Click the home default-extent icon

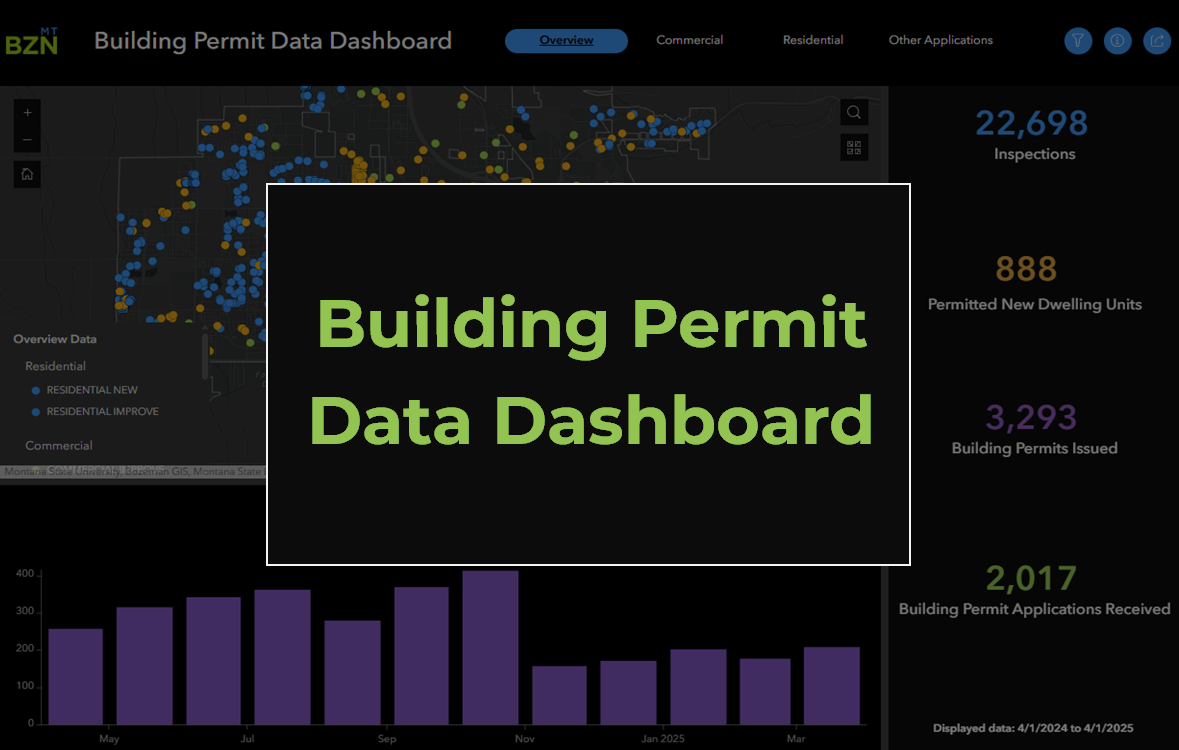(26, 173)
